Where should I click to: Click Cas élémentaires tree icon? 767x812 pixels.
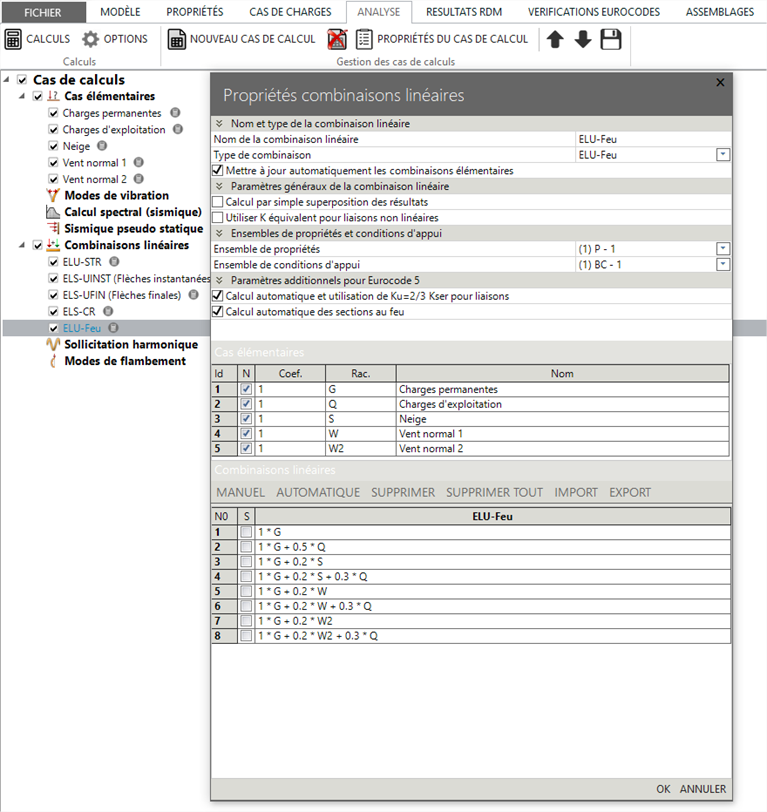tap(53, 96)
